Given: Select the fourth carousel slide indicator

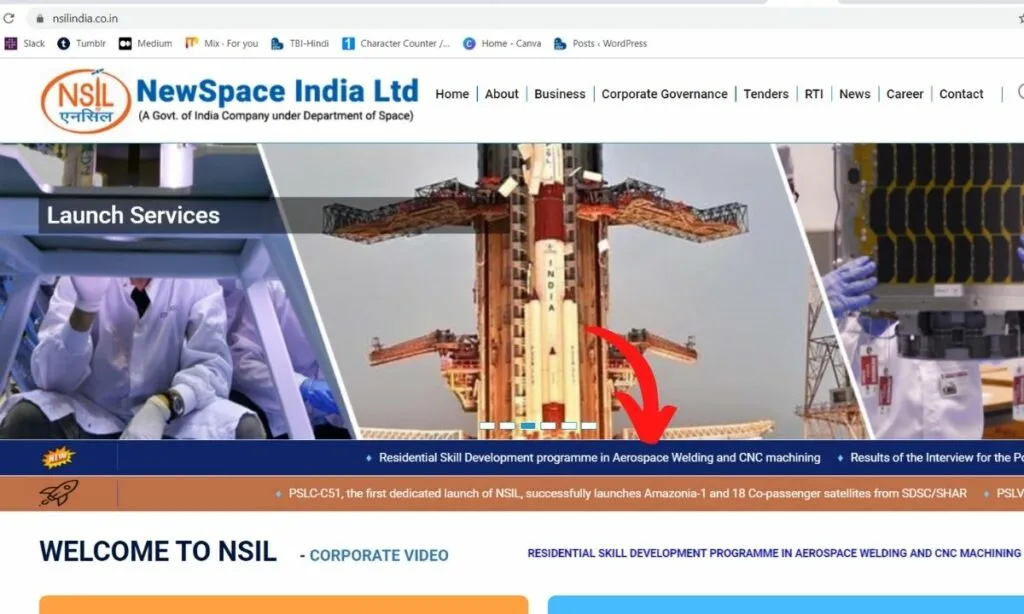Looking at the screenshot, I should coord(549,426).
